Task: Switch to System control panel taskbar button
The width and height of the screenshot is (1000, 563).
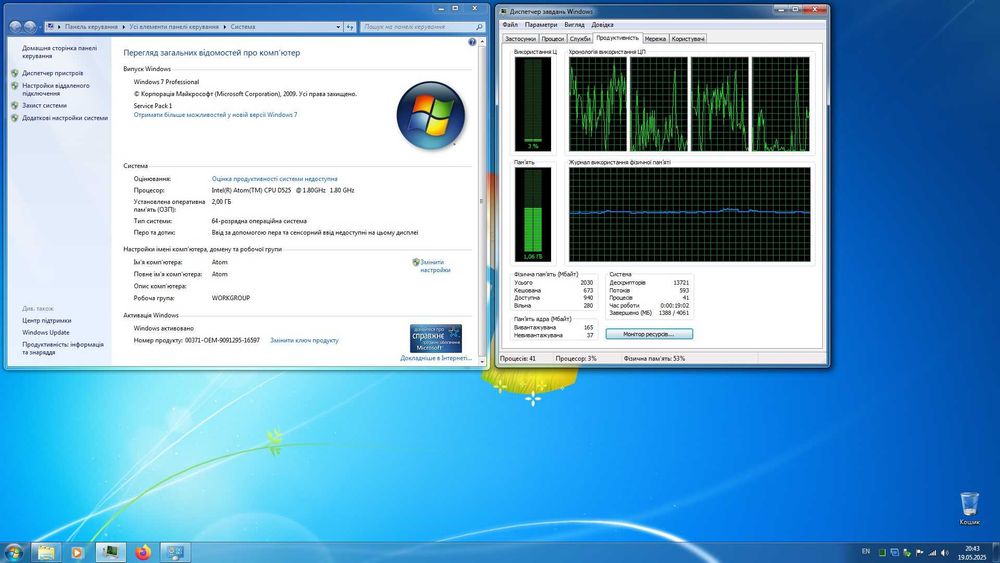Action: click(x=175, y=552)
